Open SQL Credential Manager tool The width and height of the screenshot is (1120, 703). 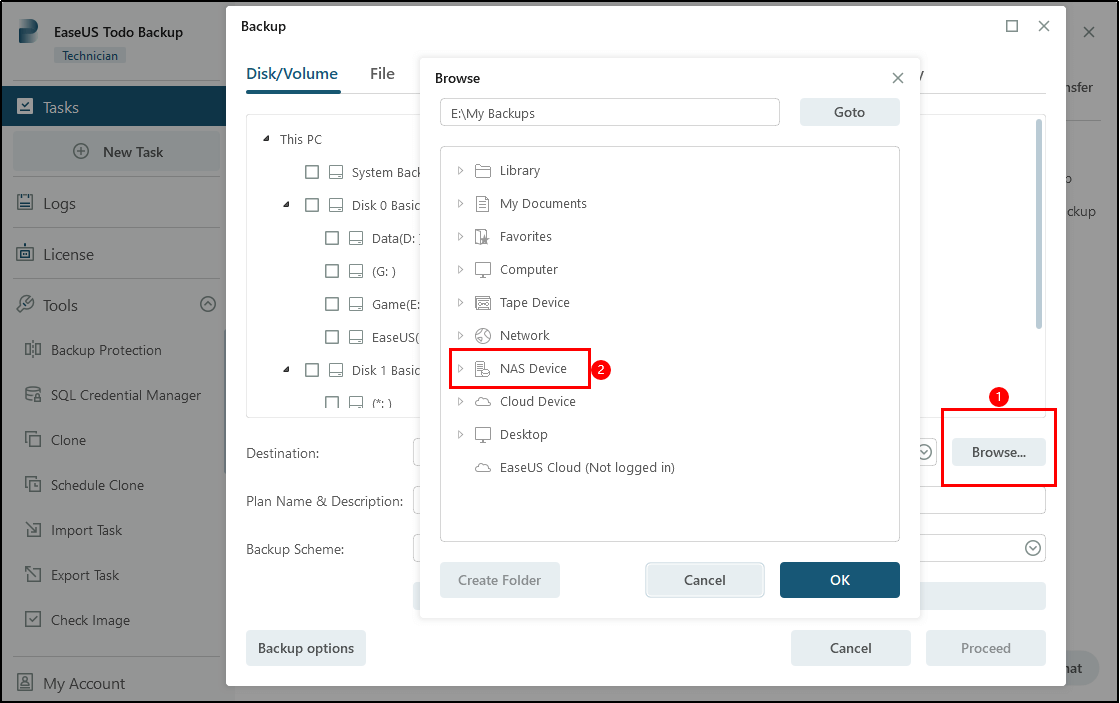pos(125,395)
